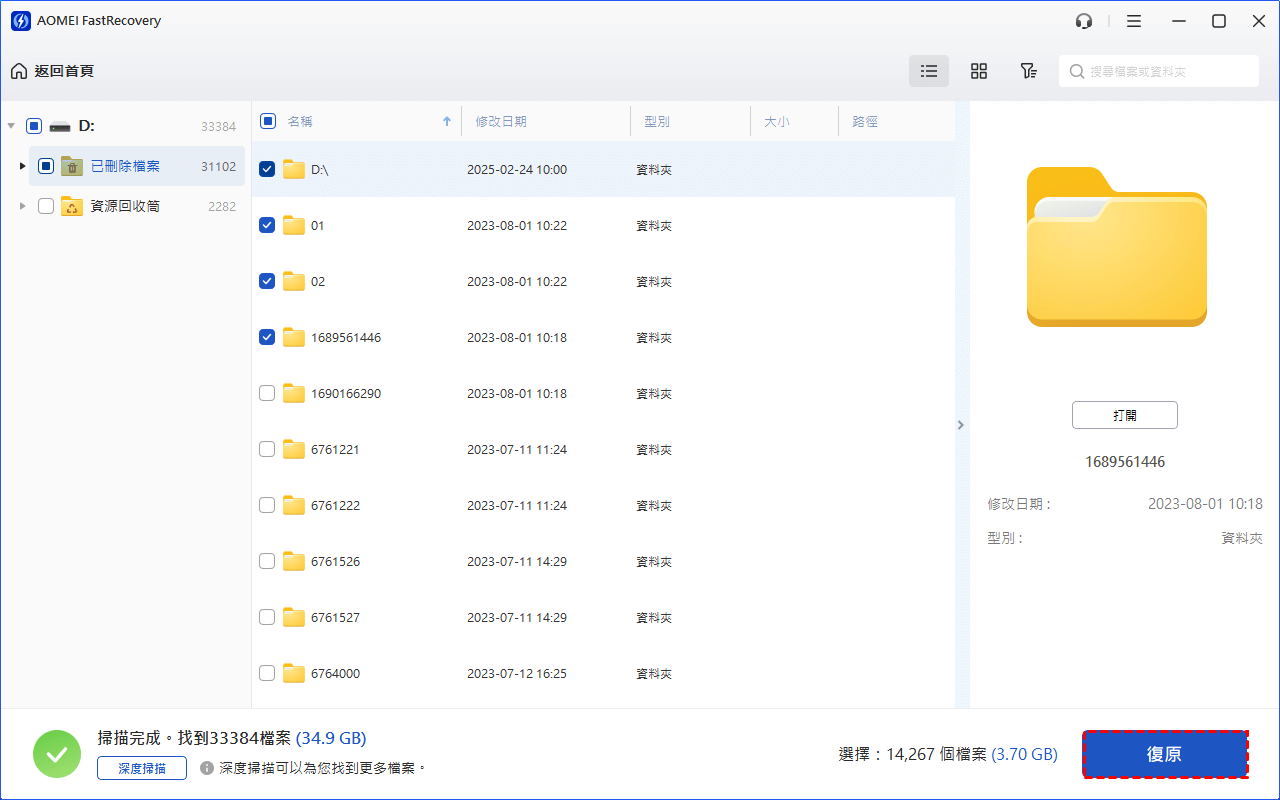Click the blue 復原 button
This screenshot has width=1280, height=800.
(x=1165, y=754)
